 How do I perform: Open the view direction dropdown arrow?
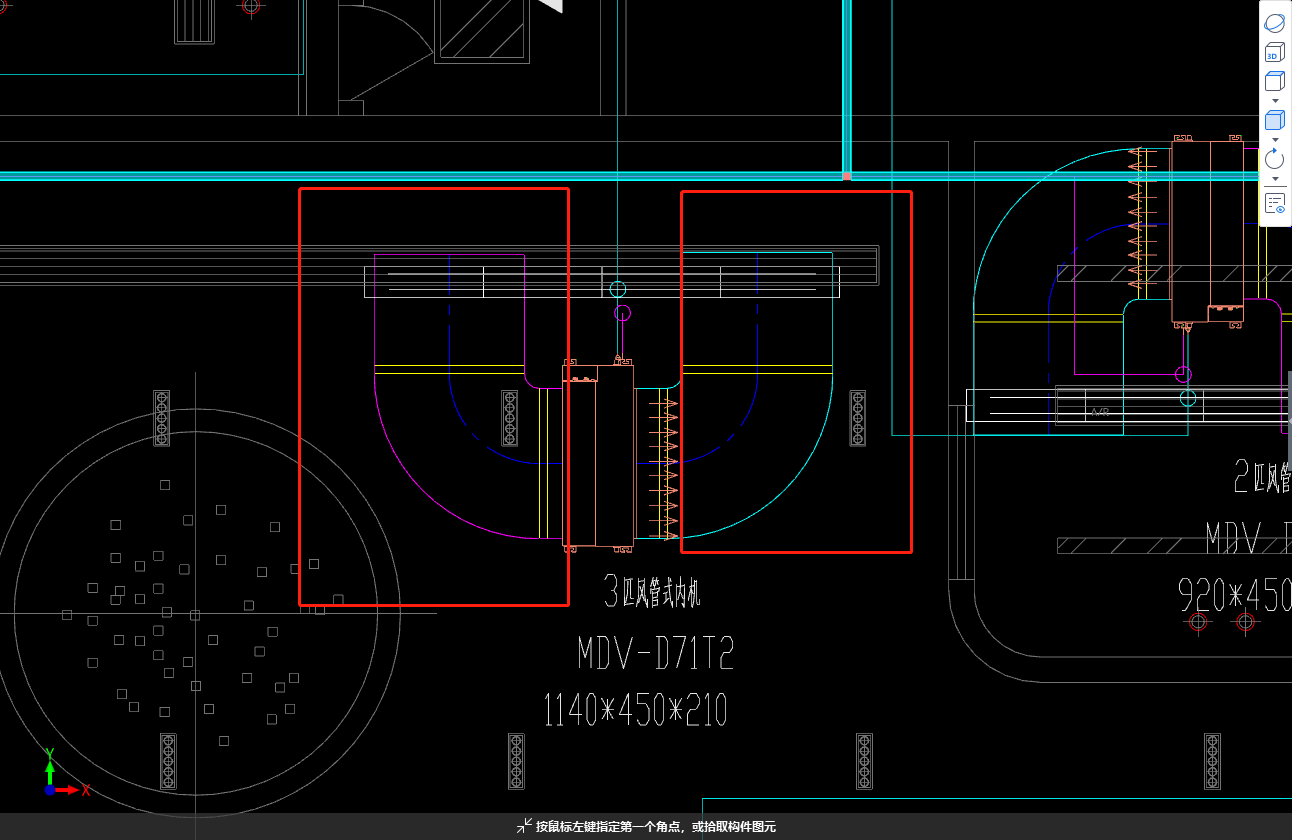1275,101
